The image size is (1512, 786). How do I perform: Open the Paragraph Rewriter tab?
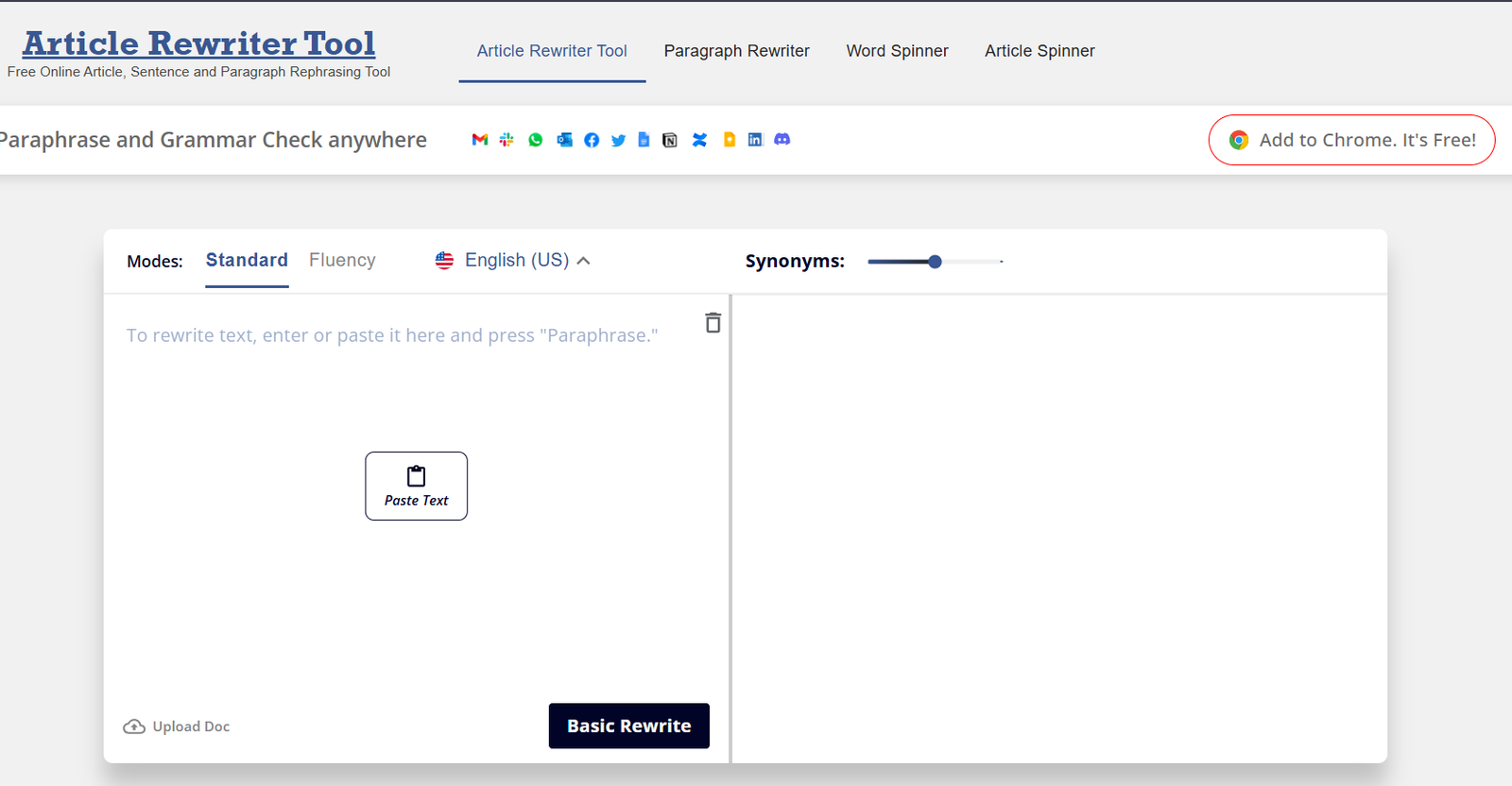(x=736, y=51)
